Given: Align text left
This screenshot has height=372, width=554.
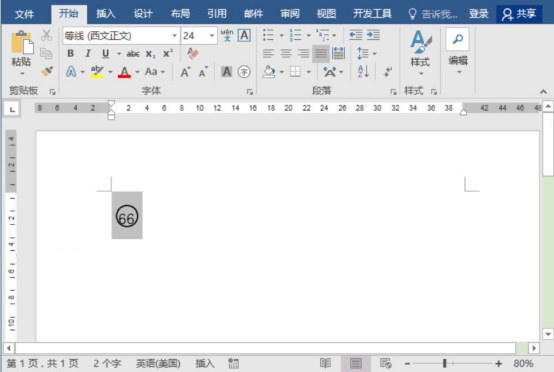Looking at the screenshot, I should 268,54.
